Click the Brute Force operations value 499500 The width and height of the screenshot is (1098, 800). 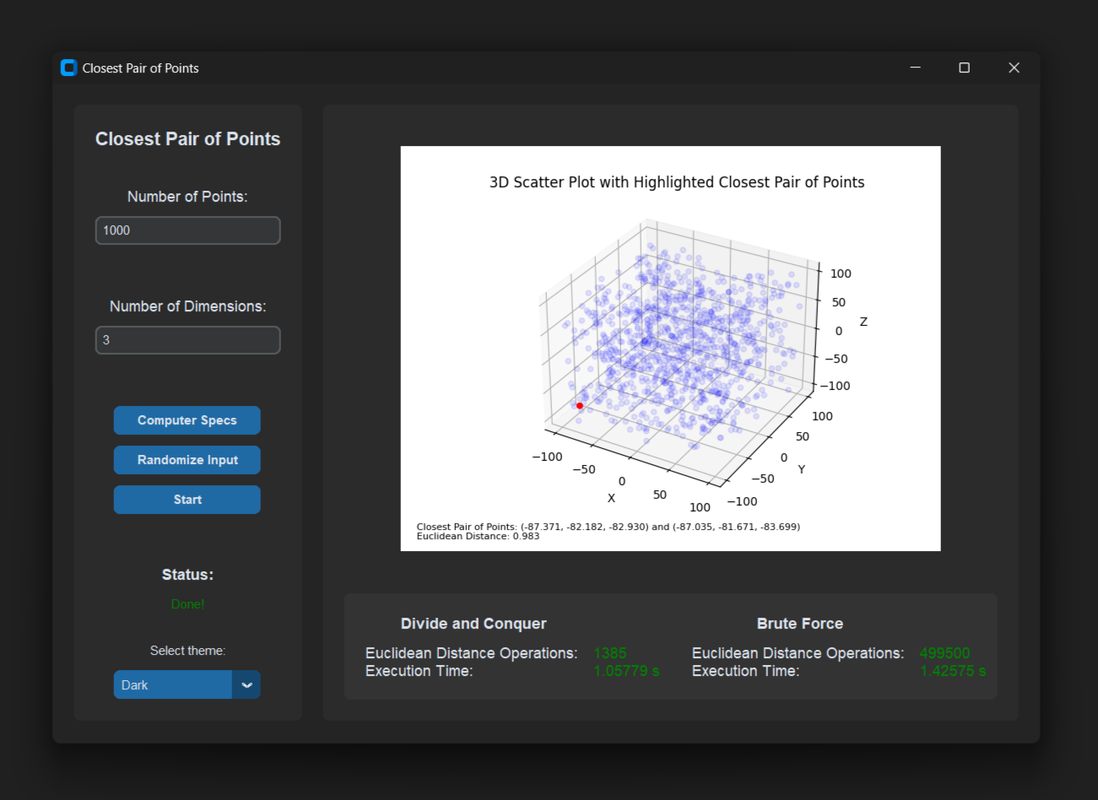pos(945,653)
